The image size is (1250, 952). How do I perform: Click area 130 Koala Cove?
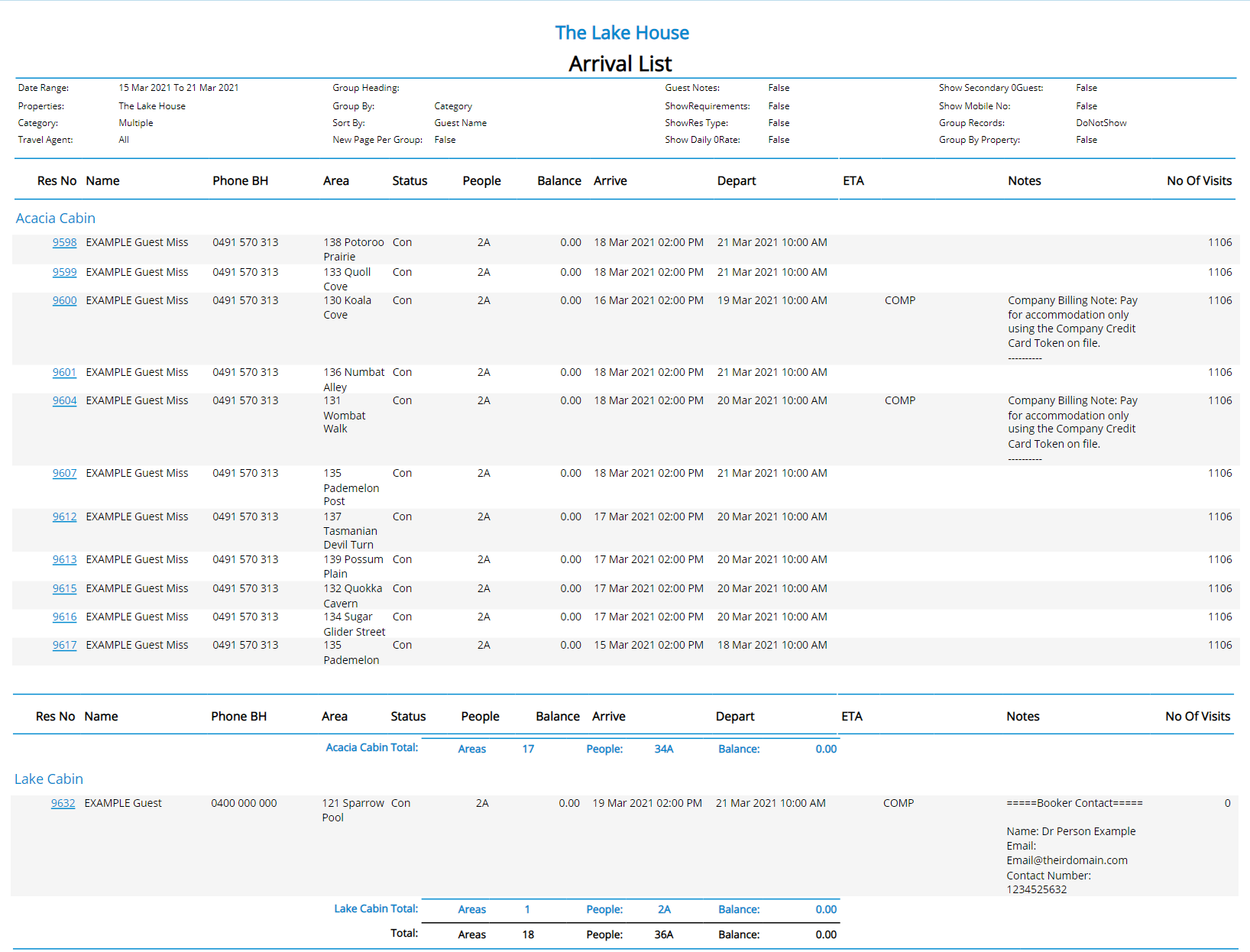[x=347, y=307]
